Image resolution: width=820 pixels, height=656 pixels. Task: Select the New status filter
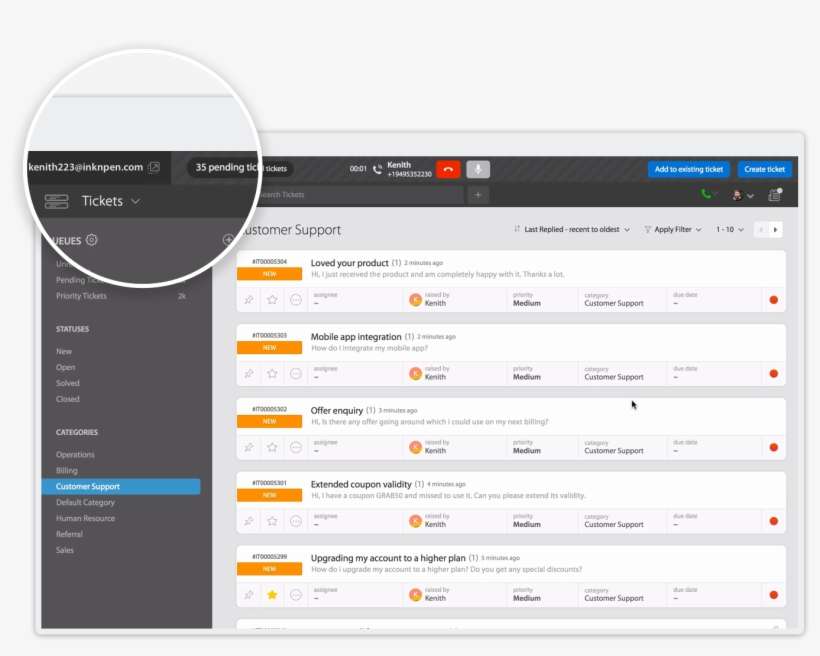pos(64,352)
